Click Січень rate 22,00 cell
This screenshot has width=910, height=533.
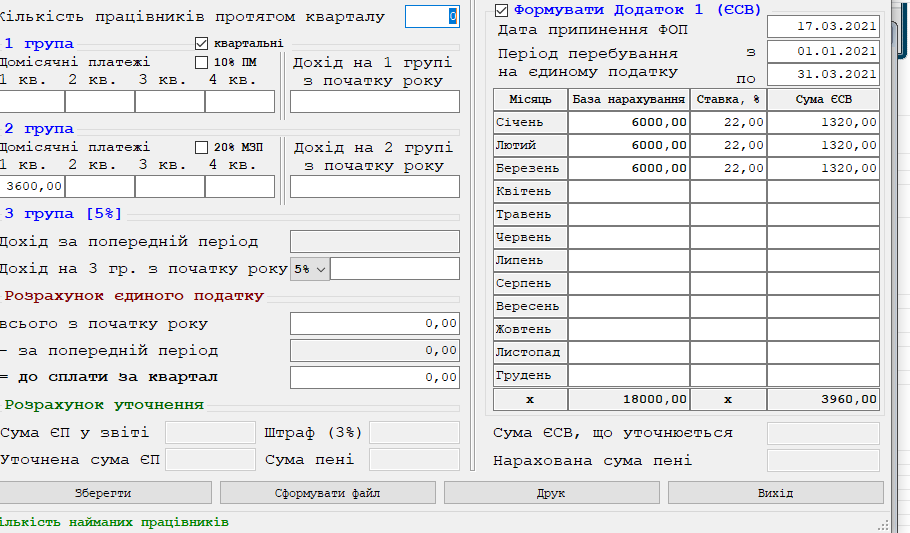(x=728, y=123)
